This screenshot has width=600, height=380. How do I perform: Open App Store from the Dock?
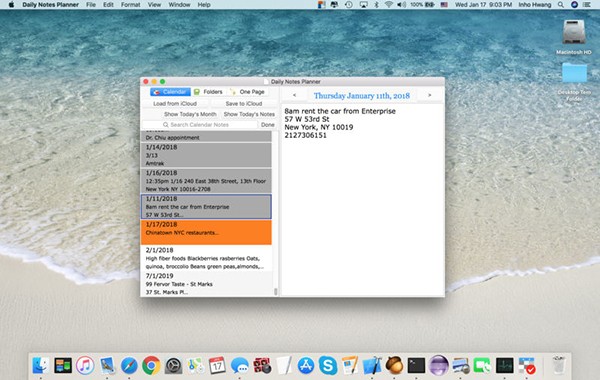click(x=306, y=365)
